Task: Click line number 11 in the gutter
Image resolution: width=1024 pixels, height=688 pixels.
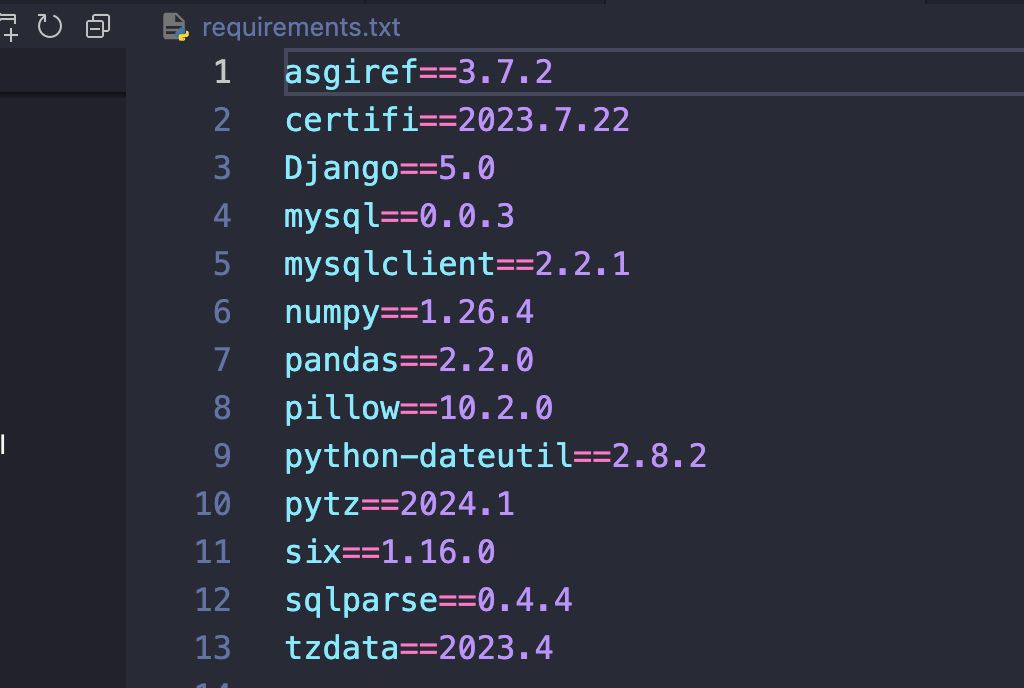Action: [x=213, y=552]
